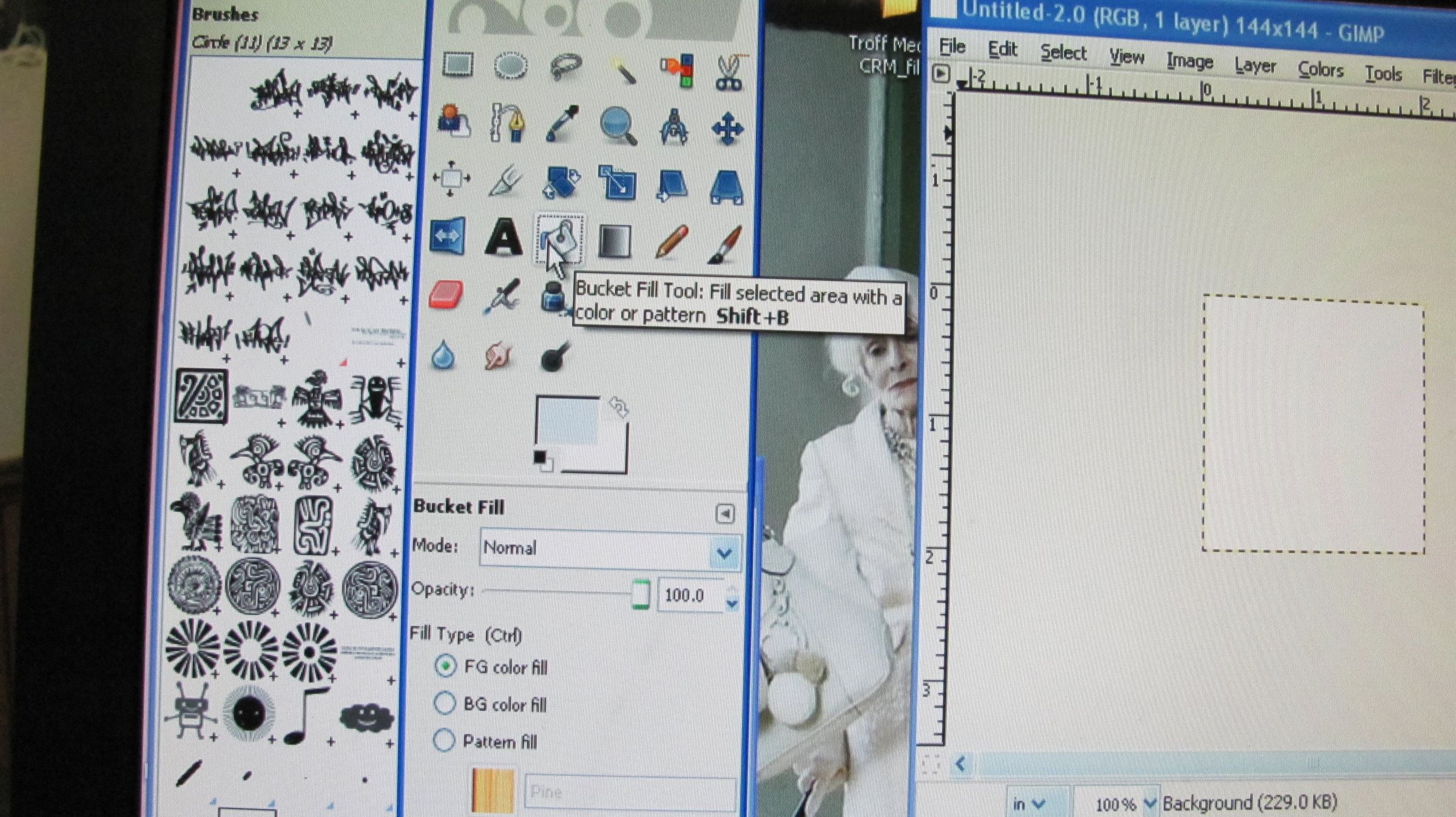Open the Colors menu
The image size is (1456, 817).
(x=1321, y=70)
